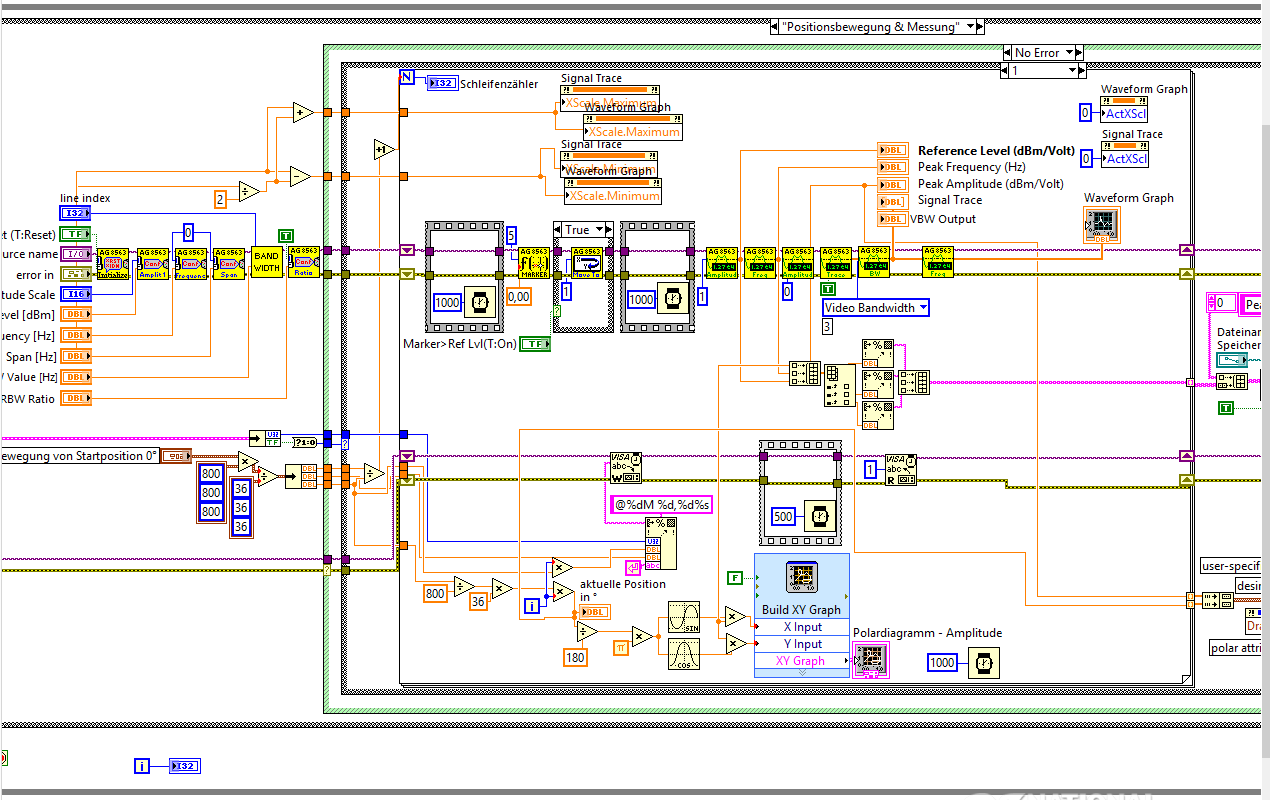Go to next case of True structure

point(608,230)
